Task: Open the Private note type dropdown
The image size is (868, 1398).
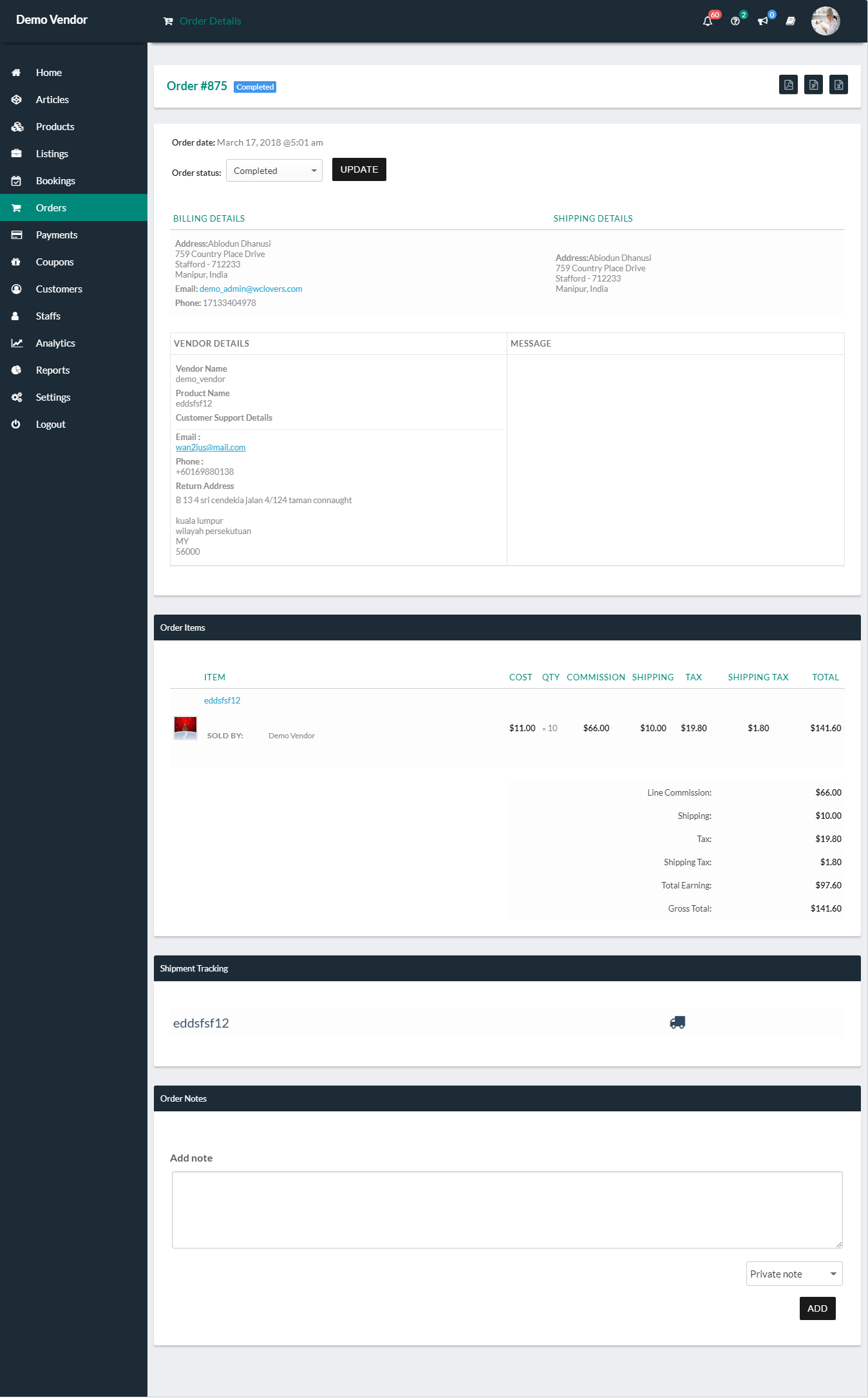Action: [794, 1274]
